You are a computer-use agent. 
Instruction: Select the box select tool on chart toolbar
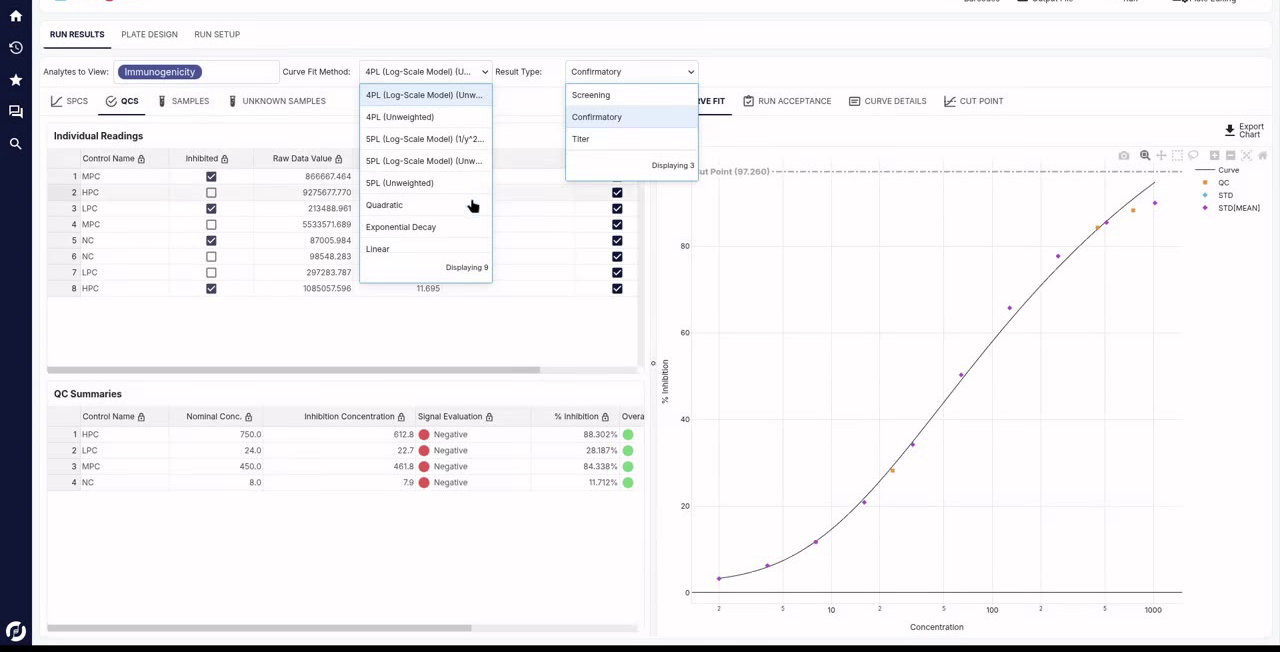pyautogui.click(x=1177, y=156)
